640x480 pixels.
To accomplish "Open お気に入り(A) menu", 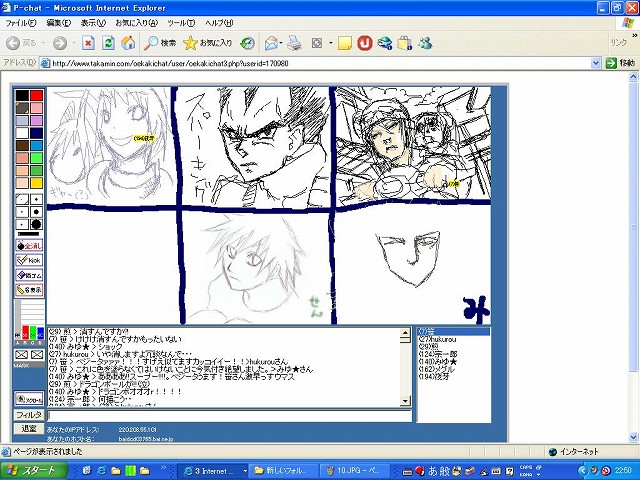I will [x=136, y=23].
